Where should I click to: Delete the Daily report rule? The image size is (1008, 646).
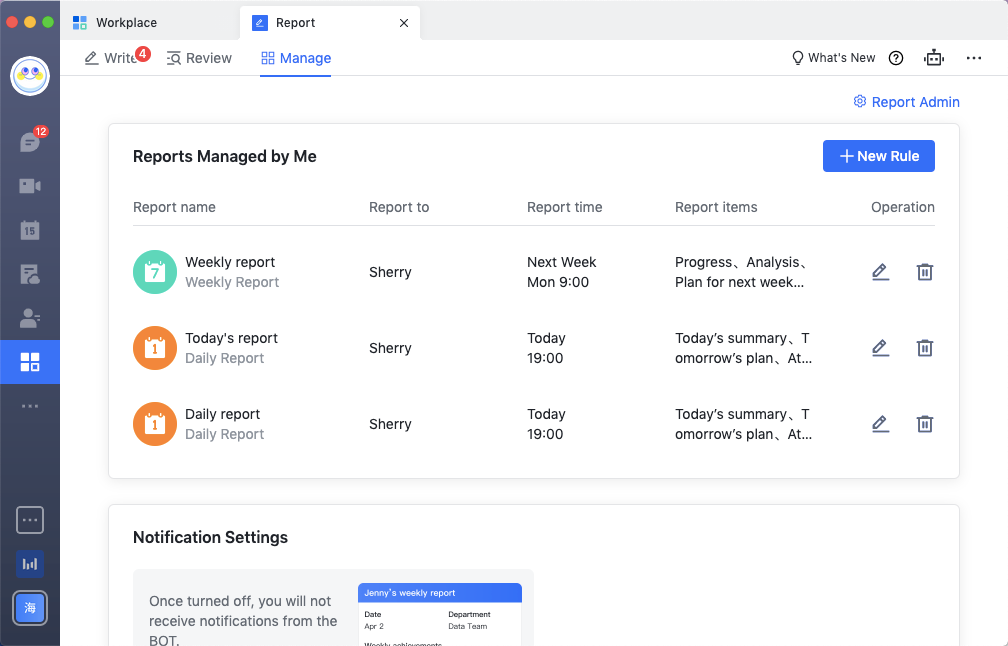click(x=925, y=423)
